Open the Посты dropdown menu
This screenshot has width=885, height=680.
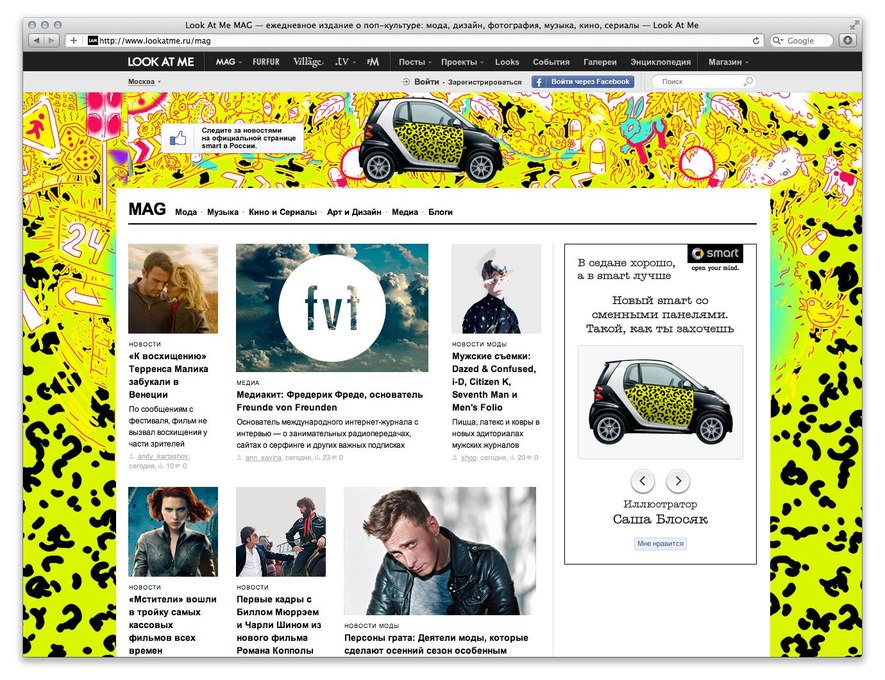(x=414, y=62)
